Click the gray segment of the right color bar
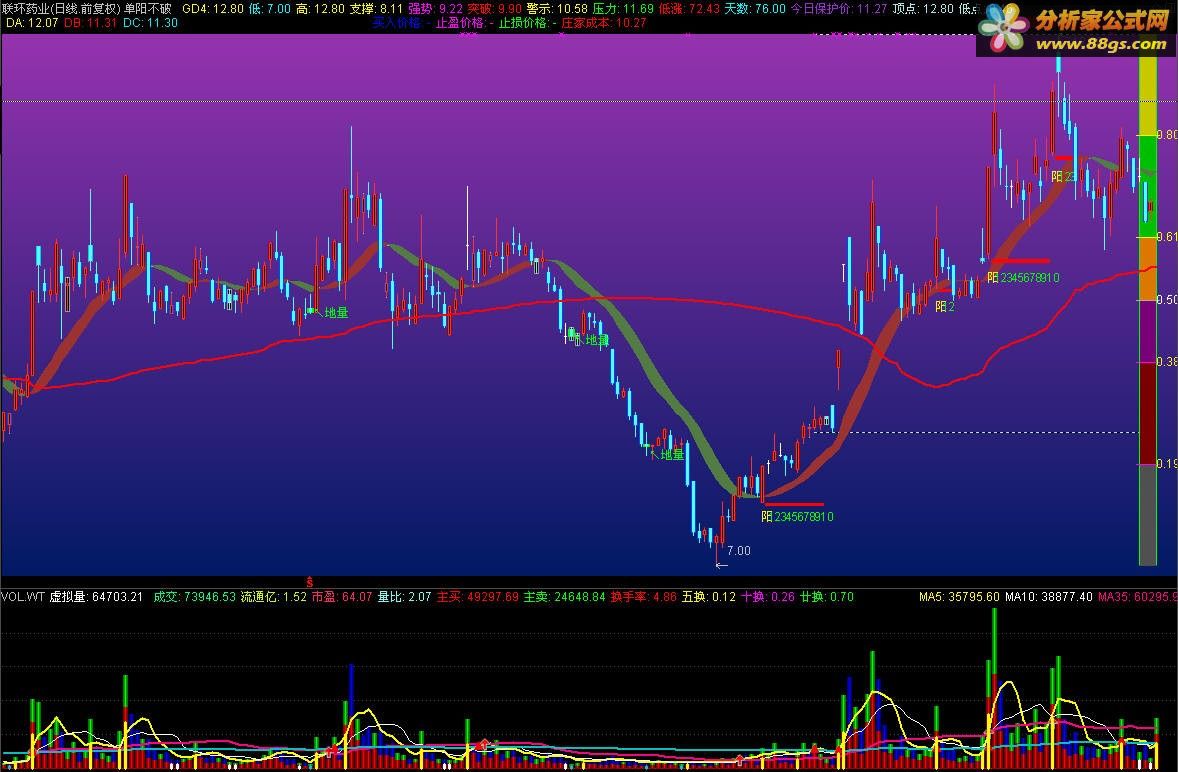 point(1148,514)
